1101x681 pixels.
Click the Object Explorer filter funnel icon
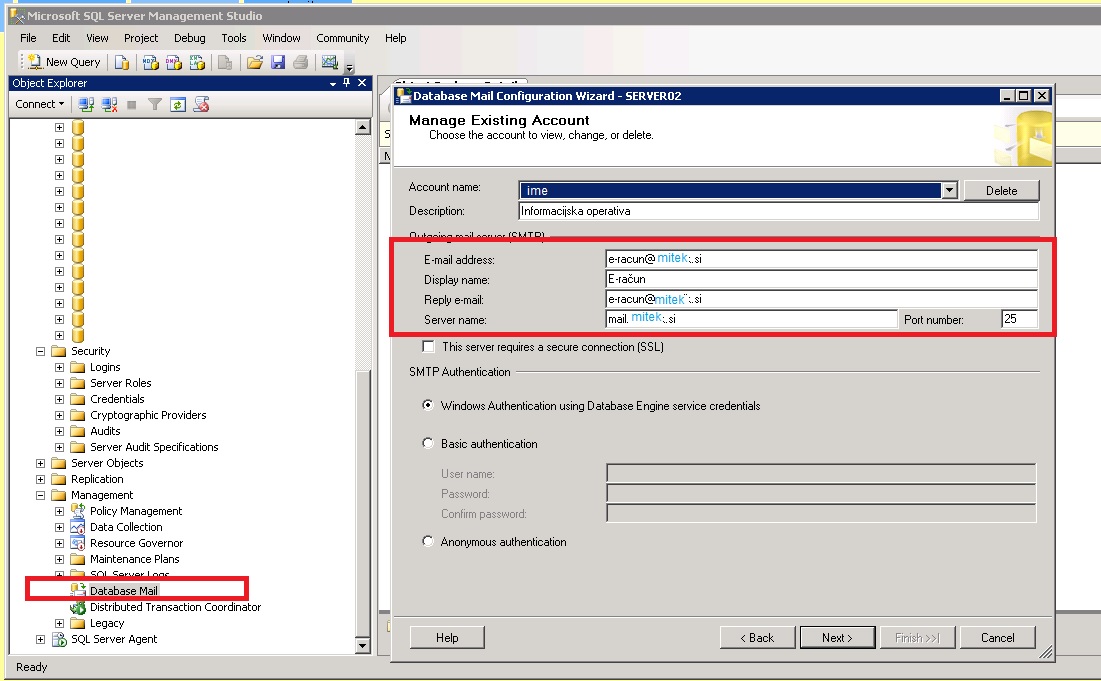pos(155,105)
